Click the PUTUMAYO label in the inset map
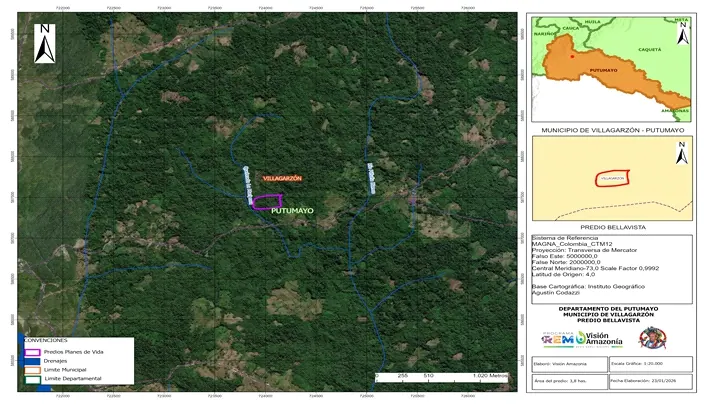709x404 pixels. pyautogui.click(x=603, y=71)
